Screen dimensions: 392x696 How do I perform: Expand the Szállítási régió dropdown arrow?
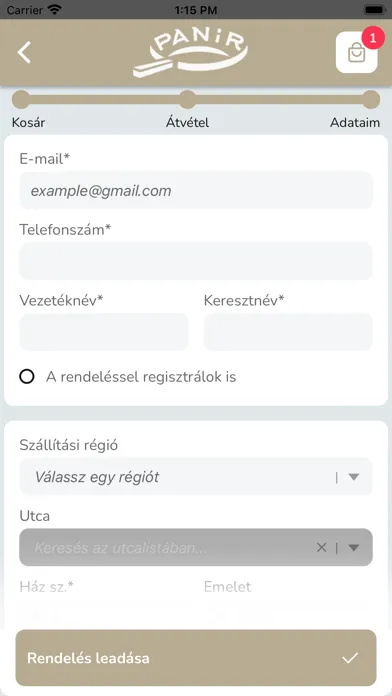pos(353,477)
